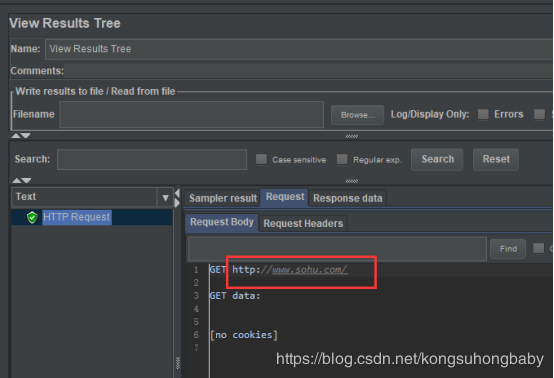554x378 pixels.
Task: Open the Request Headers sub-tab
Action: [303, 224]
